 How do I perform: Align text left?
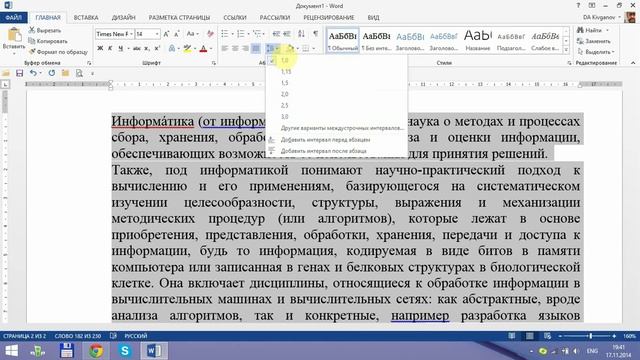pos(224,48)
